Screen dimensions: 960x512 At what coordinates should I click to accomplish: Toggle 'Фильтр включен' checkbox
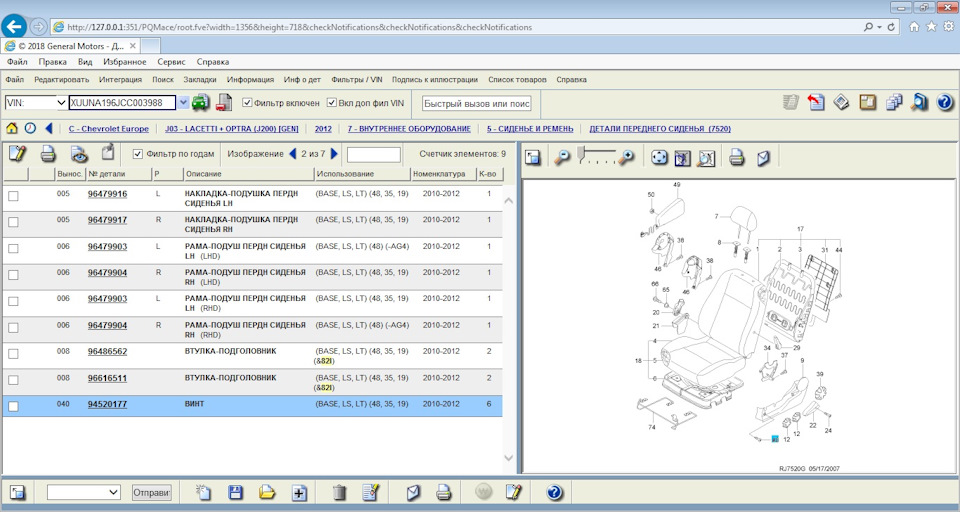(247, 103)
